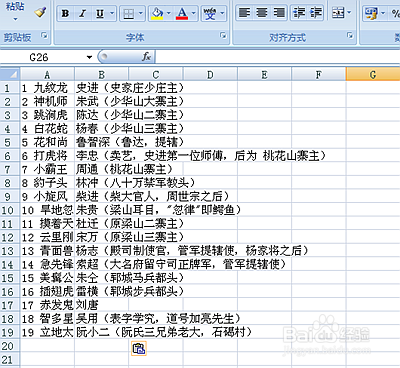Open the accounting format dropdown arrow
The width and height of the screenshot is (400, 368).
click(383, 13)
